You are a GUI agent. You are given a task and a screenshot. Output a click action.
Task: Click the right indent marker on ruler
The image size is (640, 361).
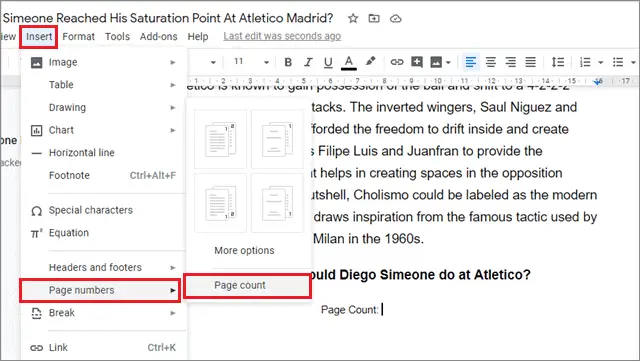598,81
